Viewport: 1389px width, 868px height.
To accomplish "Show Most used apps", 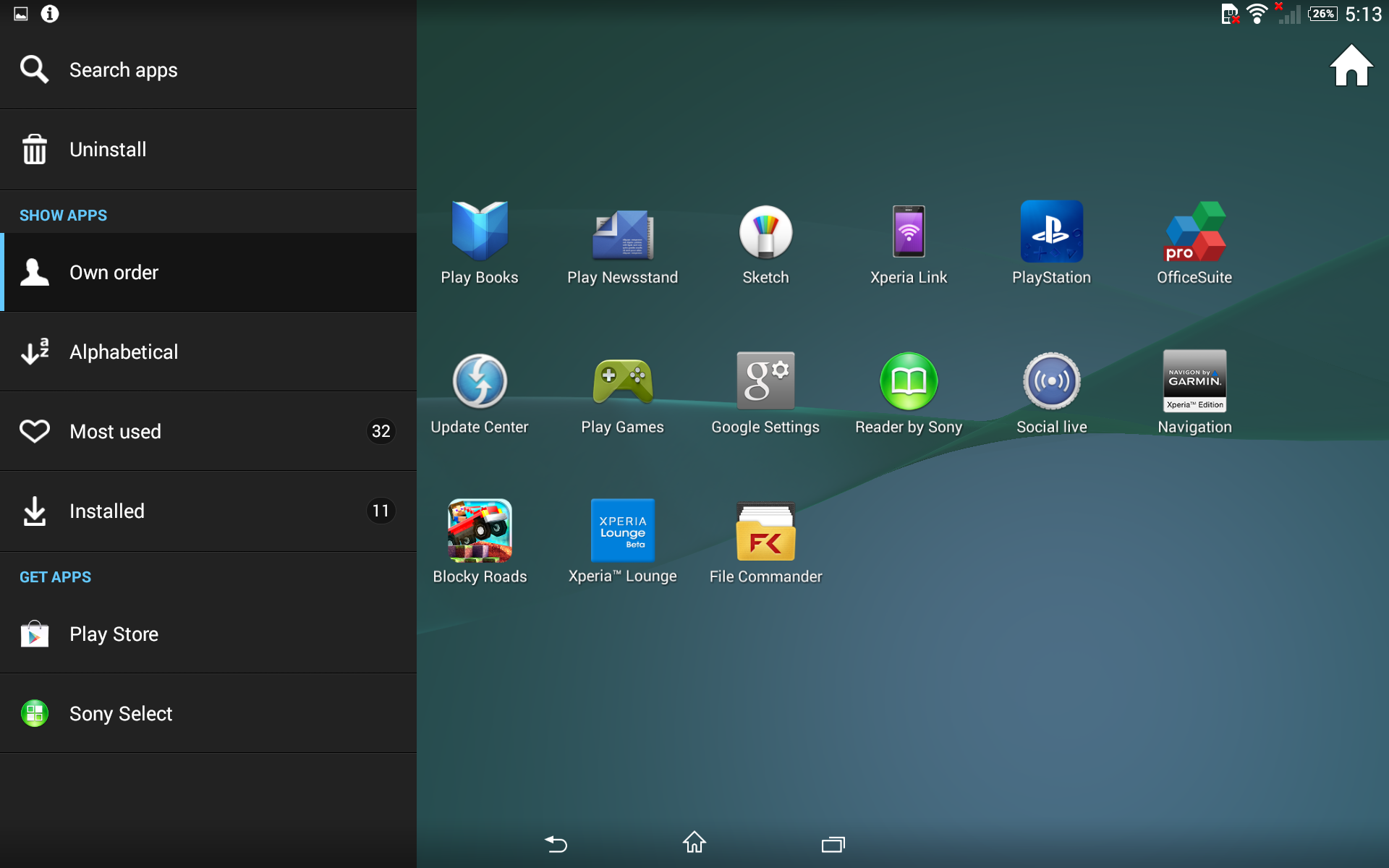I will click(x=208, y=432).
